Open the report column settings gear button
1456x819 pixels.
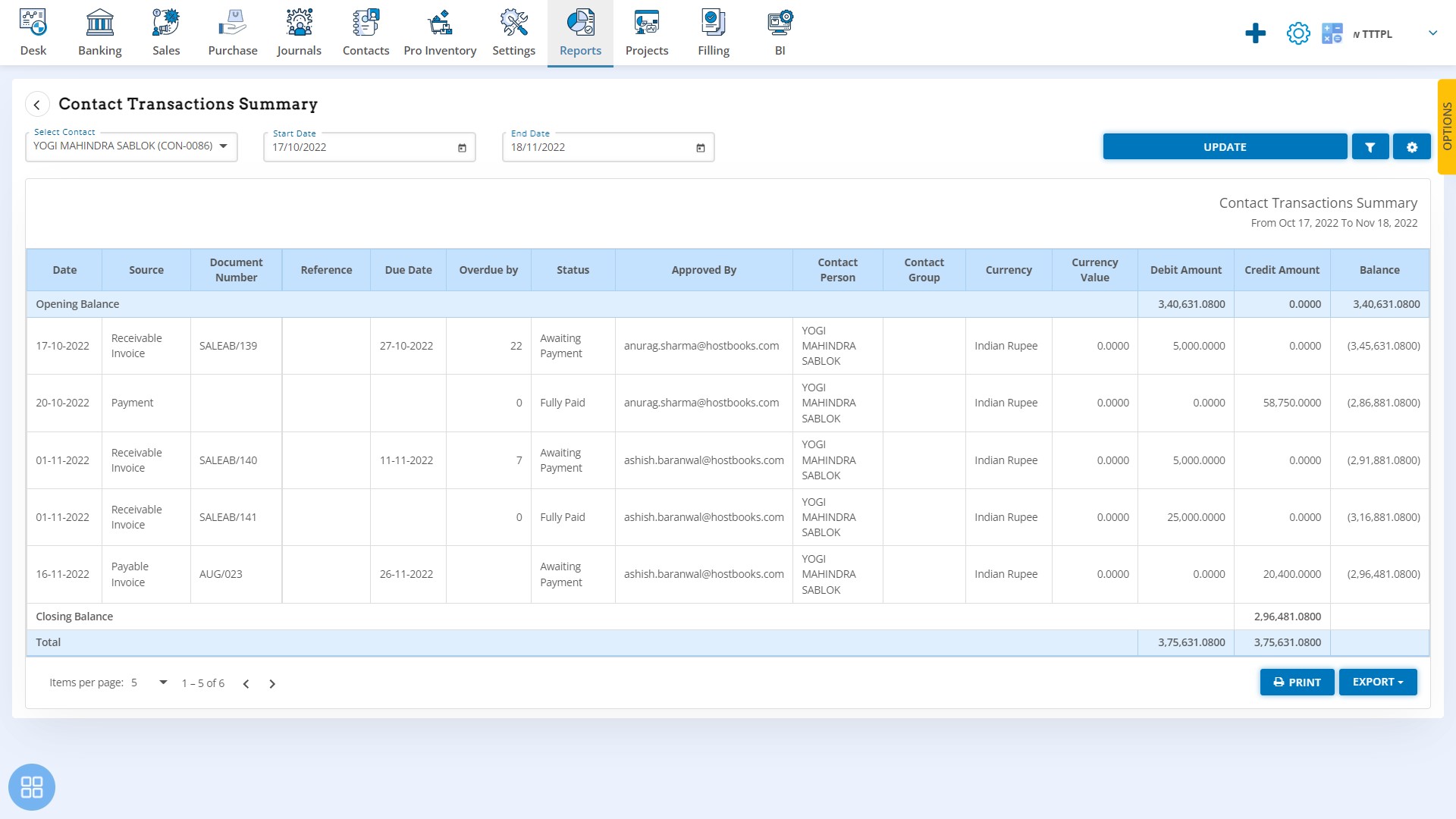click(x=1411, y=147)
